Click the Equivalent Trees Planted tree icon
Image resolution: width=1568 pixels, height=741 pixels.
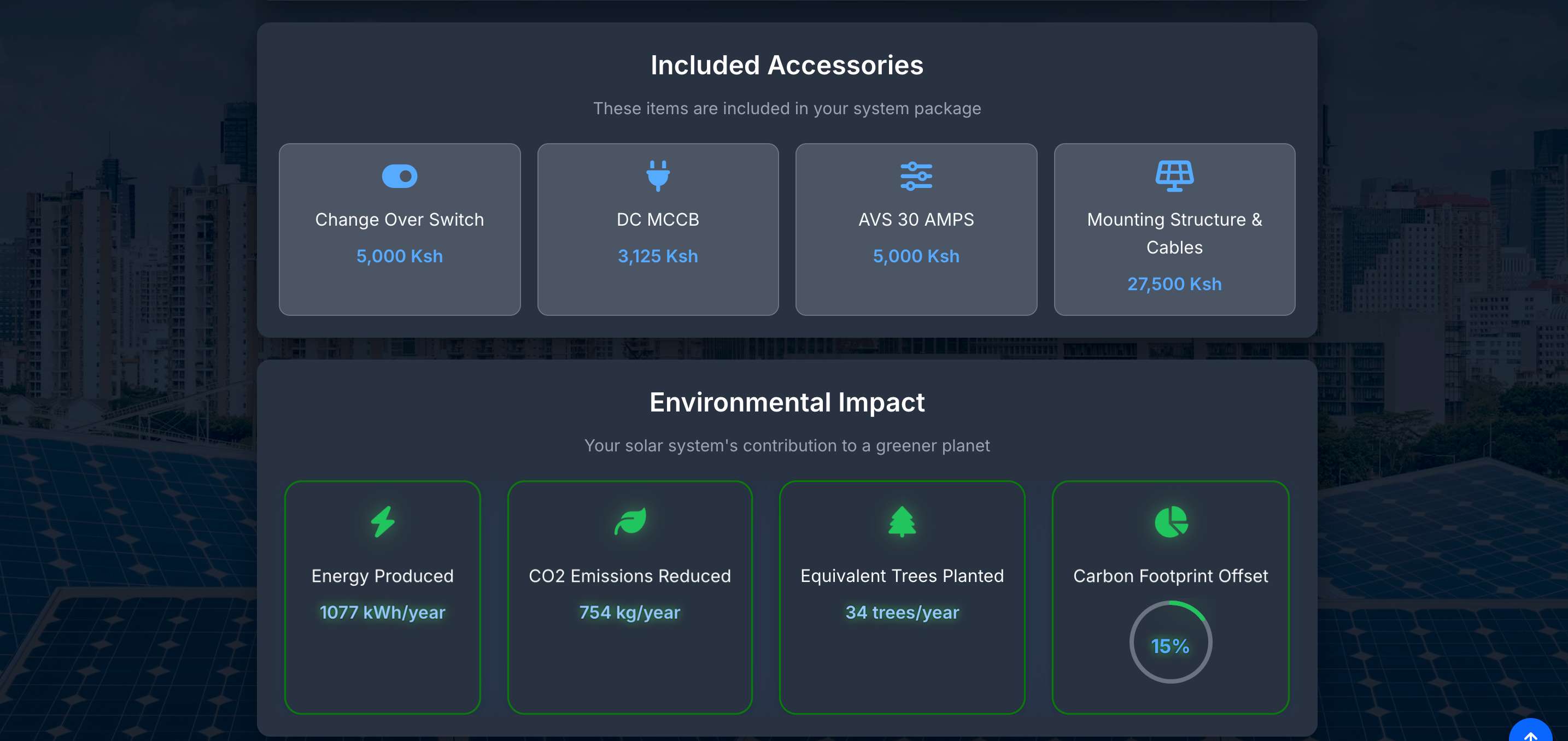click(902, 521)
